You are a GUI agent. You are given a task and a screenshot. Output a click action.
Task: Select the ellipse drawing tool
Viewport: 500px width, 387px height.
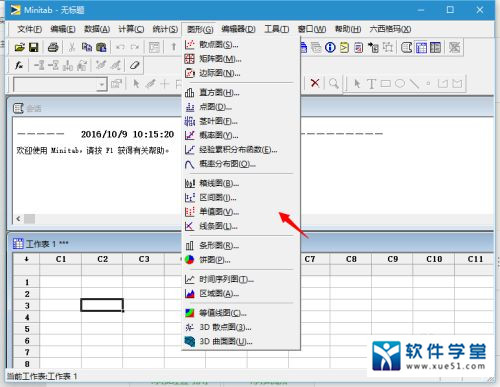[x=400, y=83]
